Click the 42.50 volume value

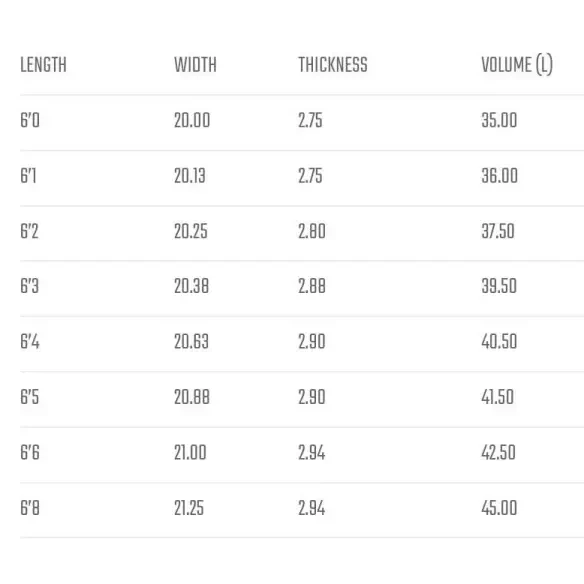tap(498, 453)
